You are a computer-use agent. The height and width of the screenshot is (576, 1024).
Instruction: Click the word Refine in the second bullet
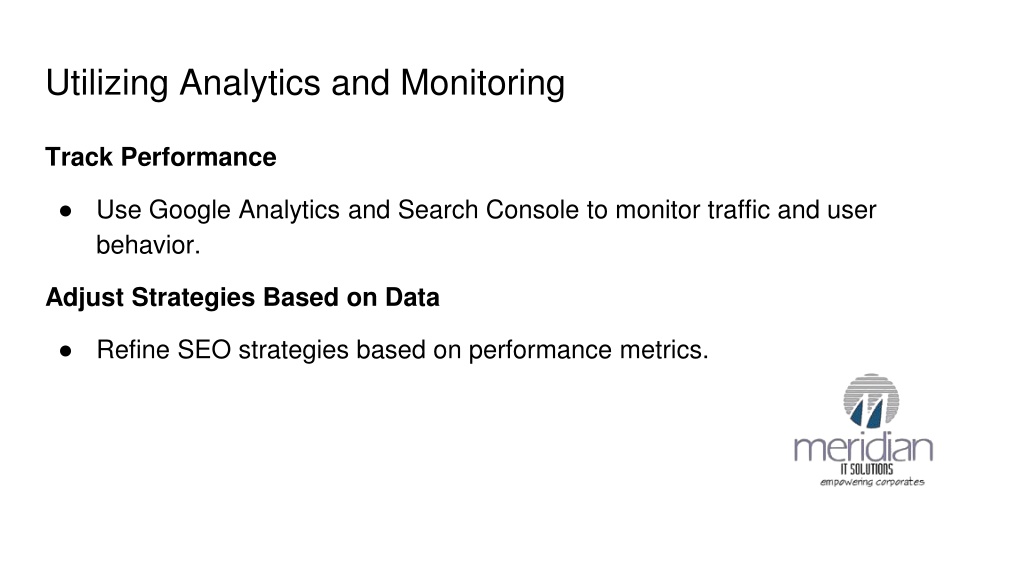tap(133, 350)
